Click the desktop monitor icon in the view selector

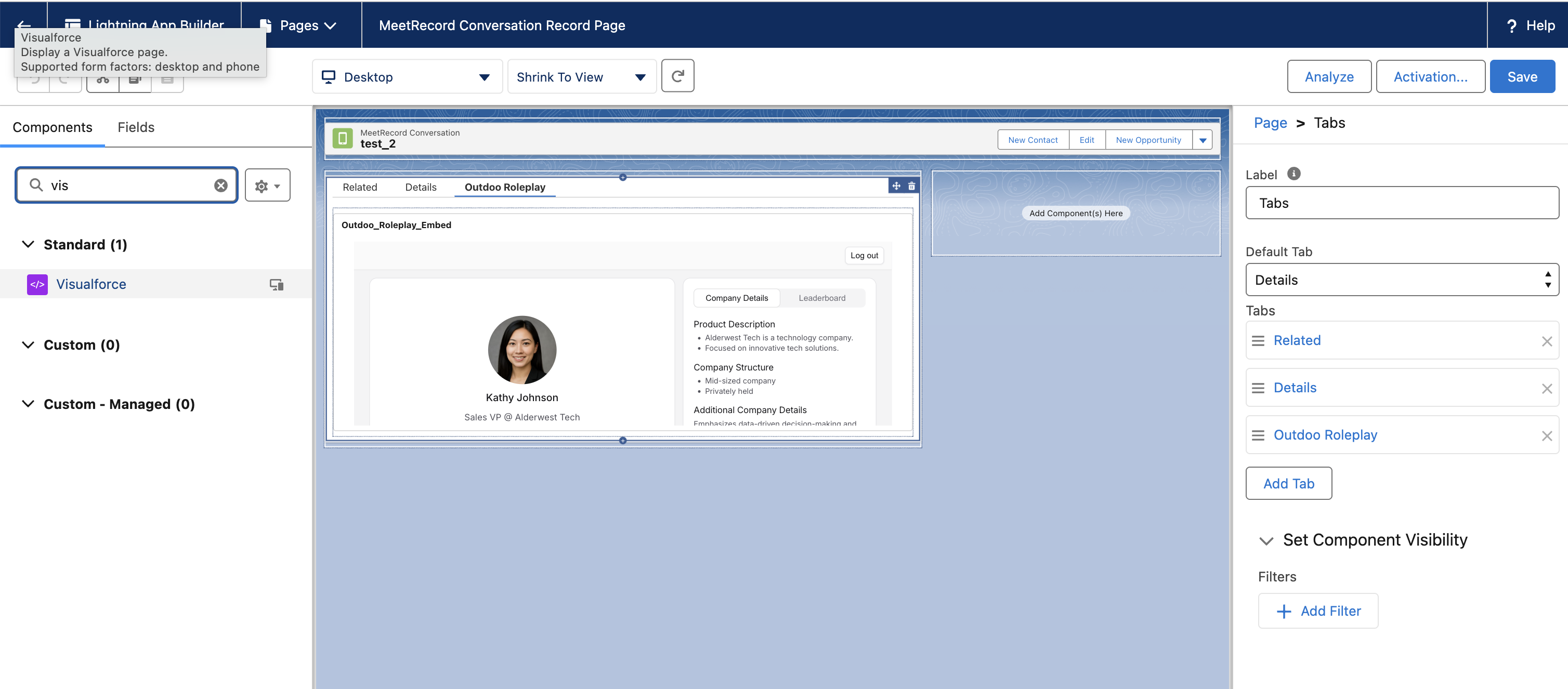[x=329, y=76]
